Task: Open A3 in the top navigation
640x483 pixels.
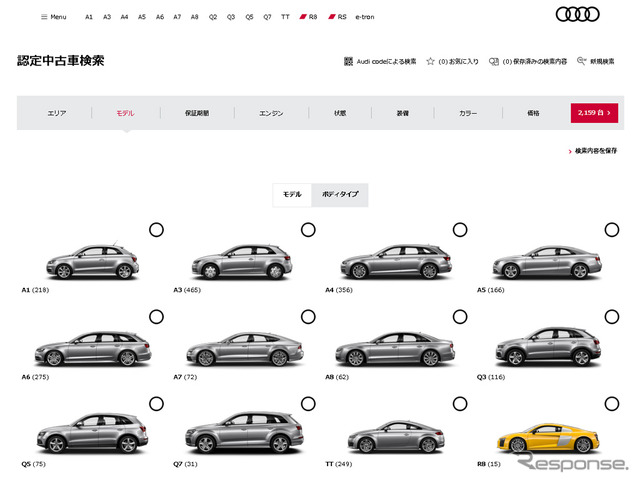Action: point(107,17)
